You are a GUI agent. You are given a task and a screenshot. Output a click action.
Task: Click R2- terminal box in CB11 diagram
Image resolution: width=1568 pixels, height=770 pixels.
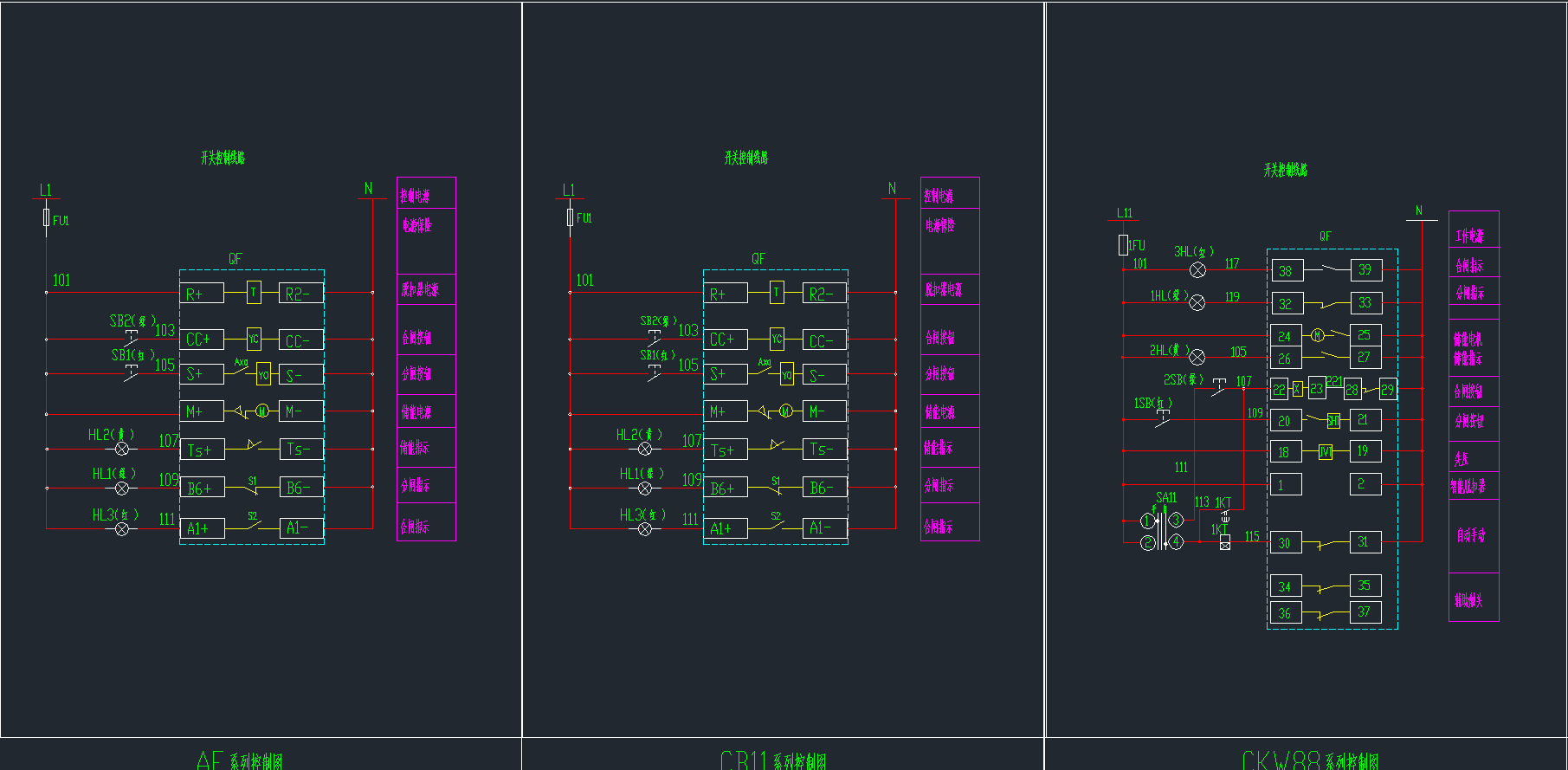[x=824, y=293]
